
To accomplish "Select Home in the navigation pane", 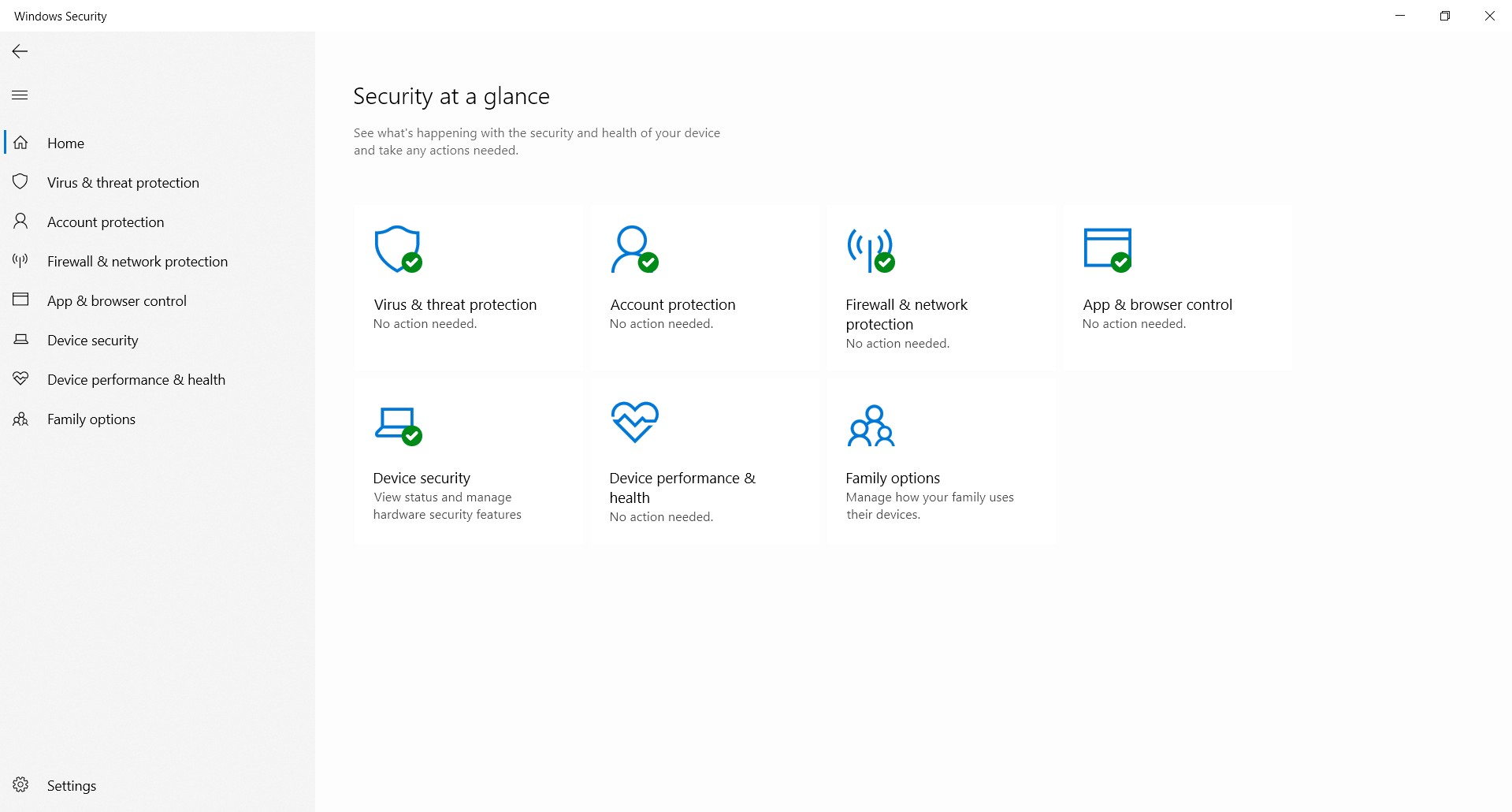I will [x=65, y=143].
